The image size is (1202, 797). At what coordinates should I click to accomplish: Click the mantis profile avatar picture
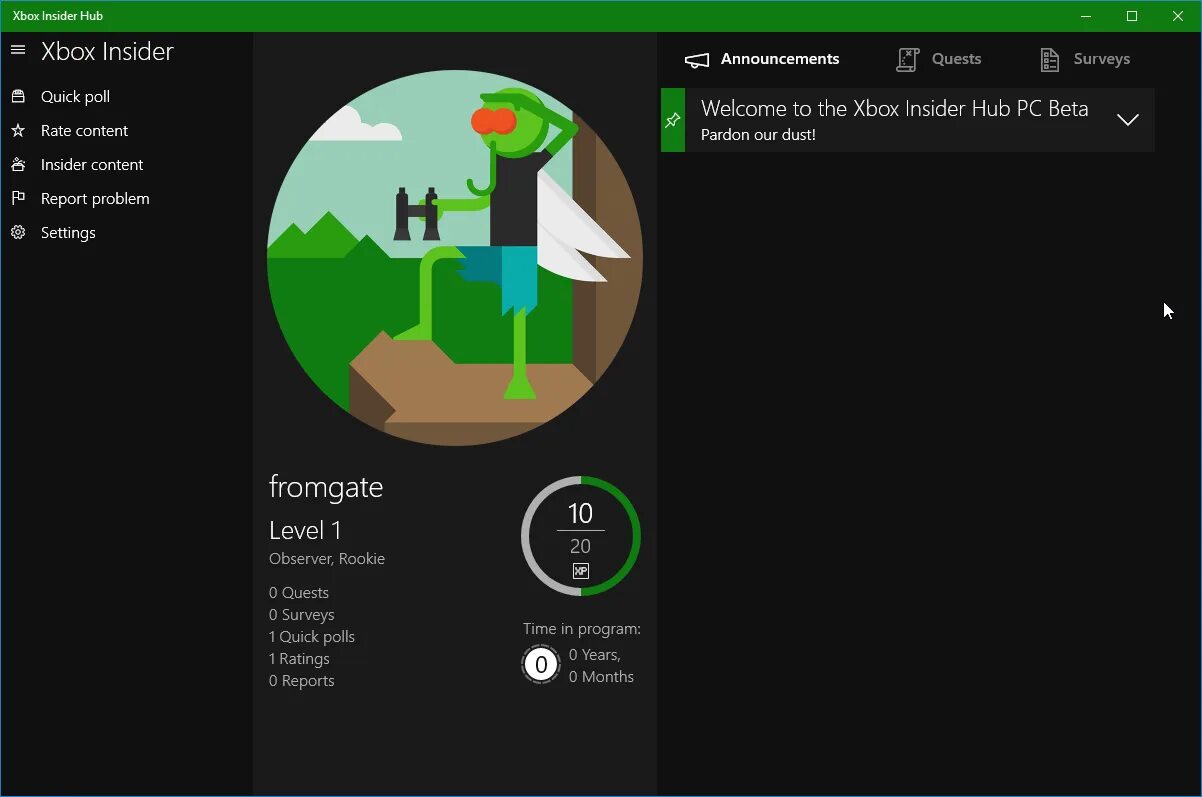pos(455,257)
